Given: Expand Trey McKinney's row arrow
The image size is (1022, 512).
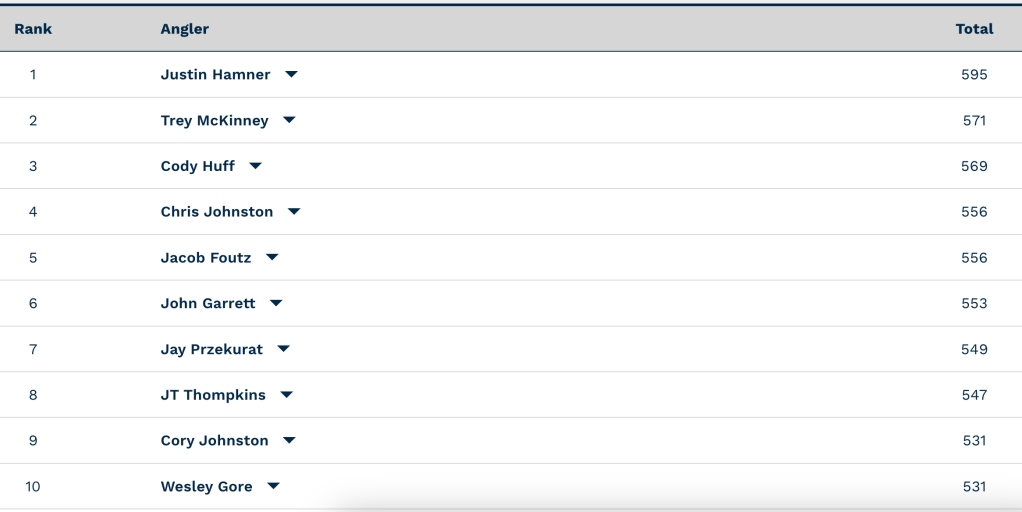Looking at the screenshot, I should pos(289,121).
